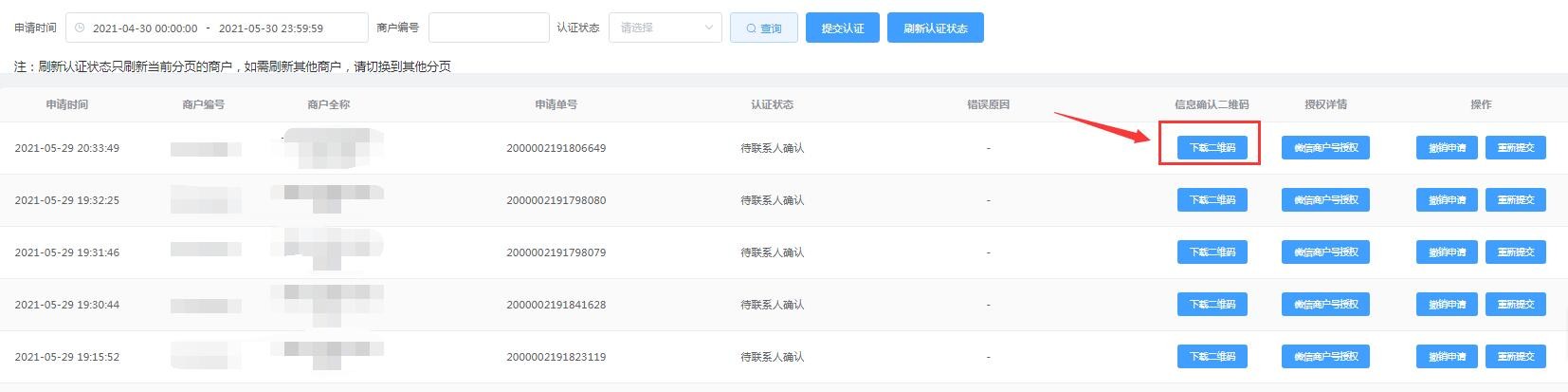Image resolution: width=1568 pixels, height=392 pixels.
Task: Click 下载二维码 for the 19:15:52 application
Action: tap(1212, 357)
